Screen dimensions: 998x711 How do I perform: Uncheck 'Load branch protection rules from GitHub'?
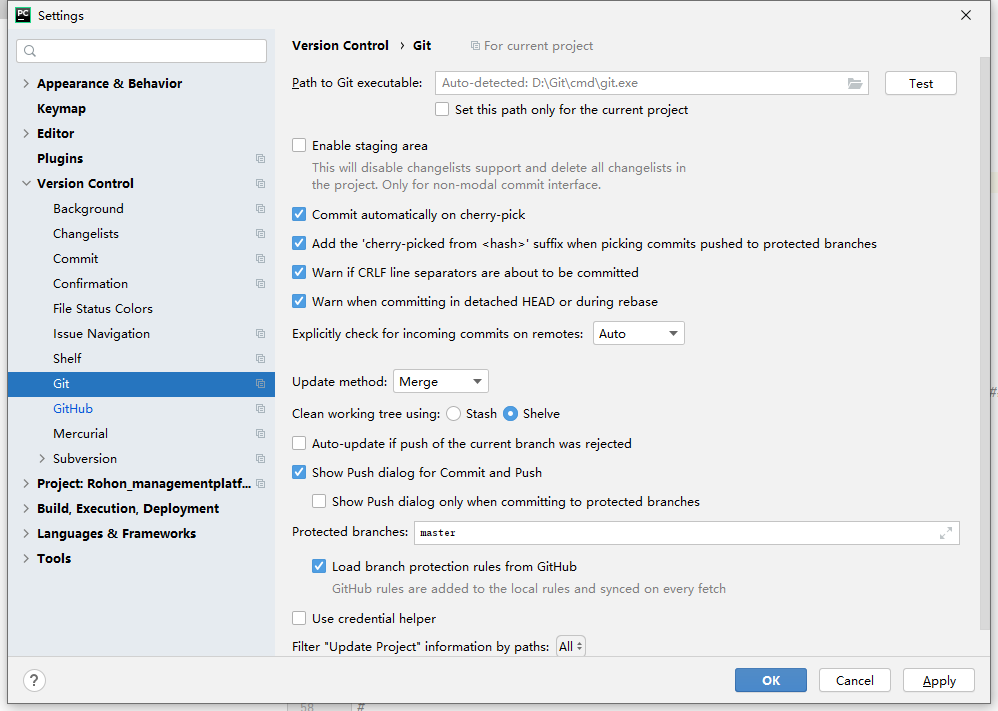click(x=319, y=567)
